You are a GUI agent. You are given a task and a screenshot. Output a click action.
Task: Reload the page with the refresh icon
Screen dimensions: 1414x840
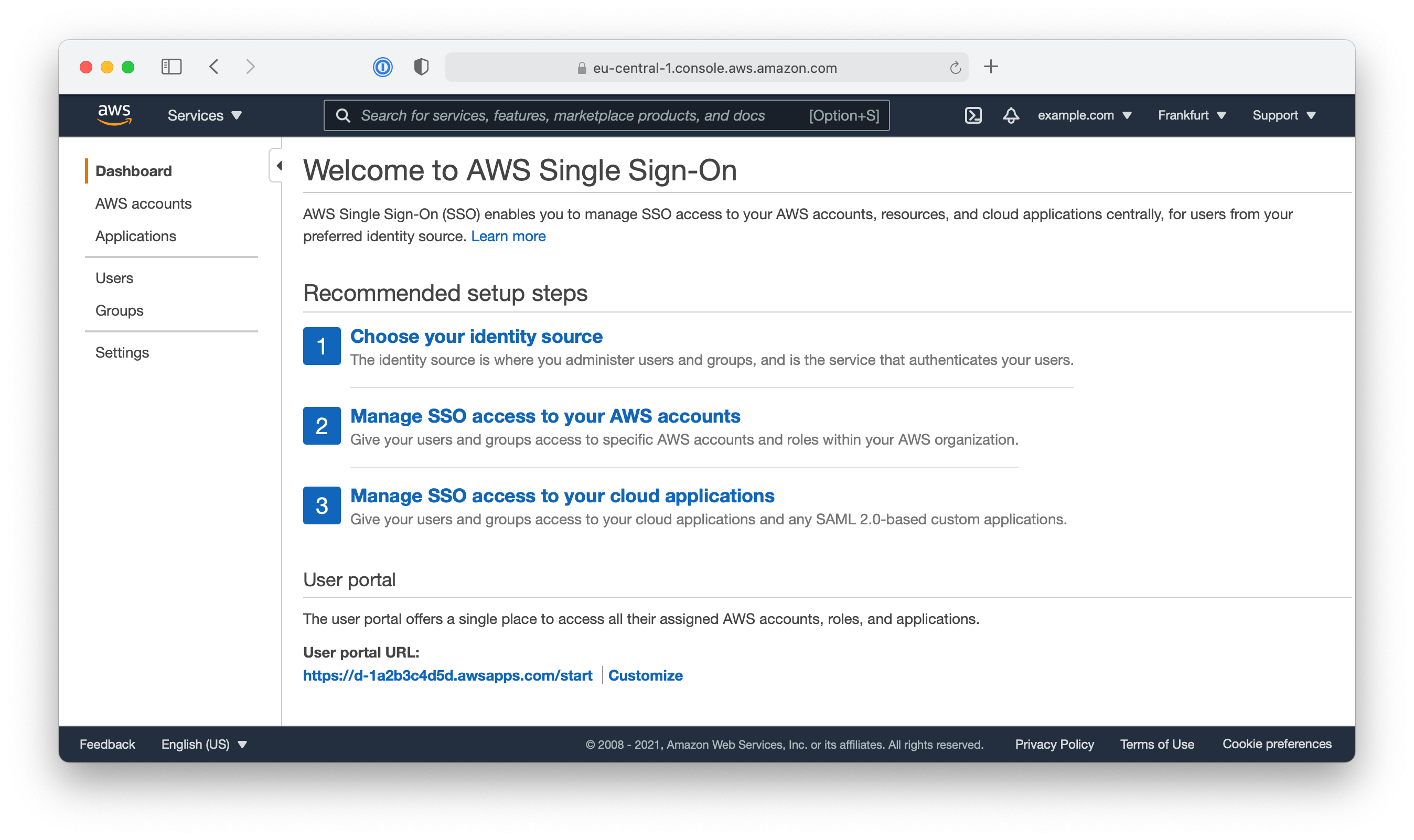955,68
